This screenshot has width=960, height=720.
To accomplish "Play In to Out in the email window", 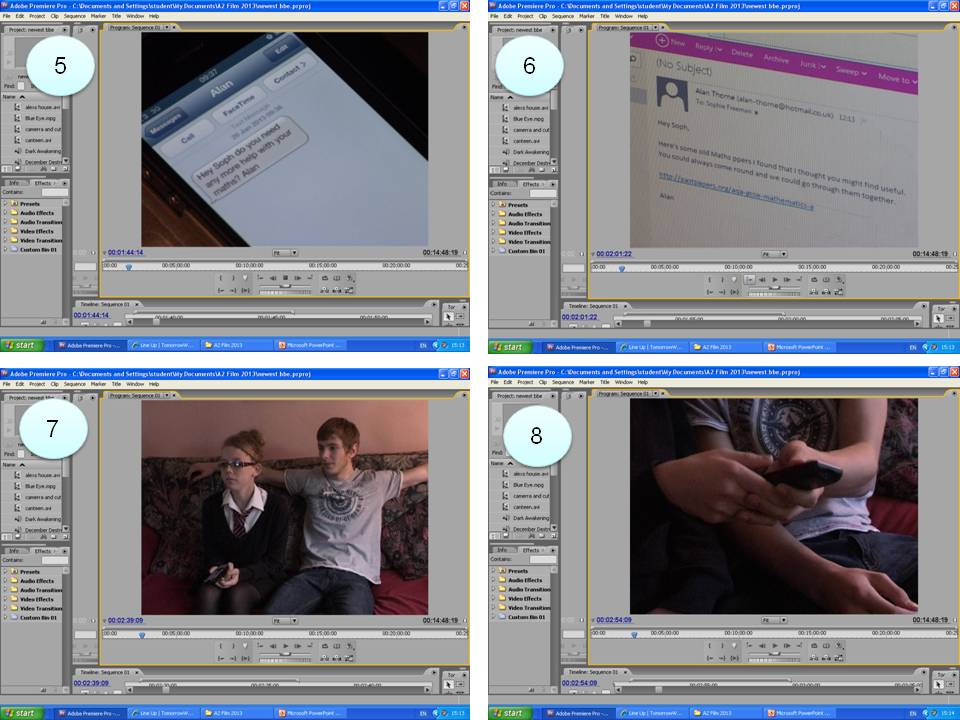I will pyautogui.click(x=734, y=291).
